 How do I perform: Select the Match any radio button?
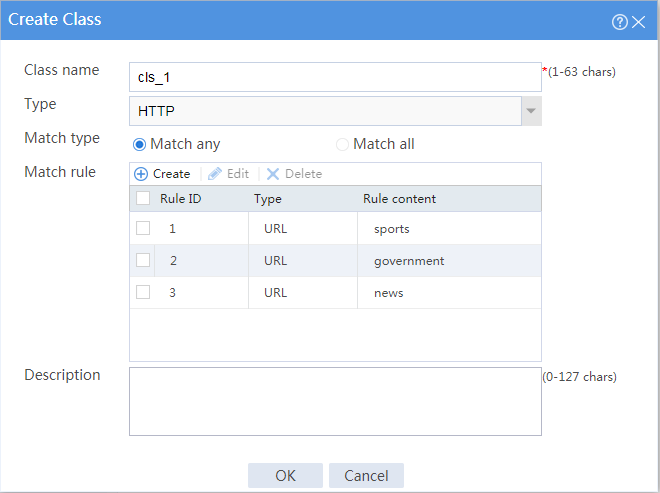(x=139, y=144)
